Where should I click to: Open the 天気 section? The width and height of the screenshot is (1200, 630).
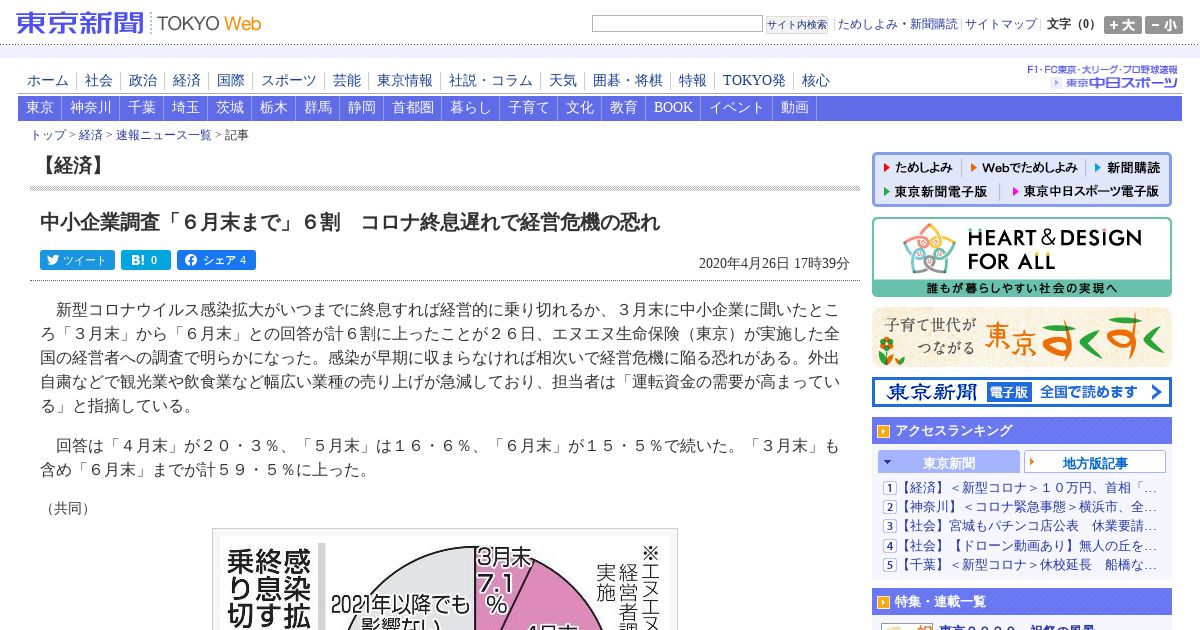coord(563,81)
